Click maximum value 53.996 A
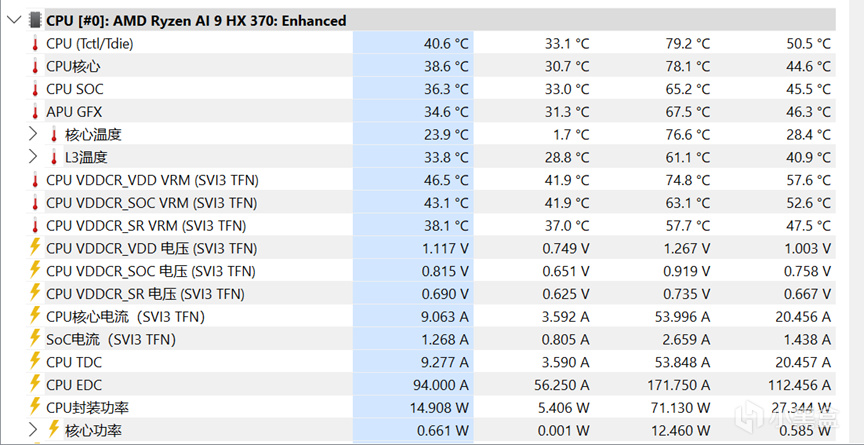 tap(684, 317)
